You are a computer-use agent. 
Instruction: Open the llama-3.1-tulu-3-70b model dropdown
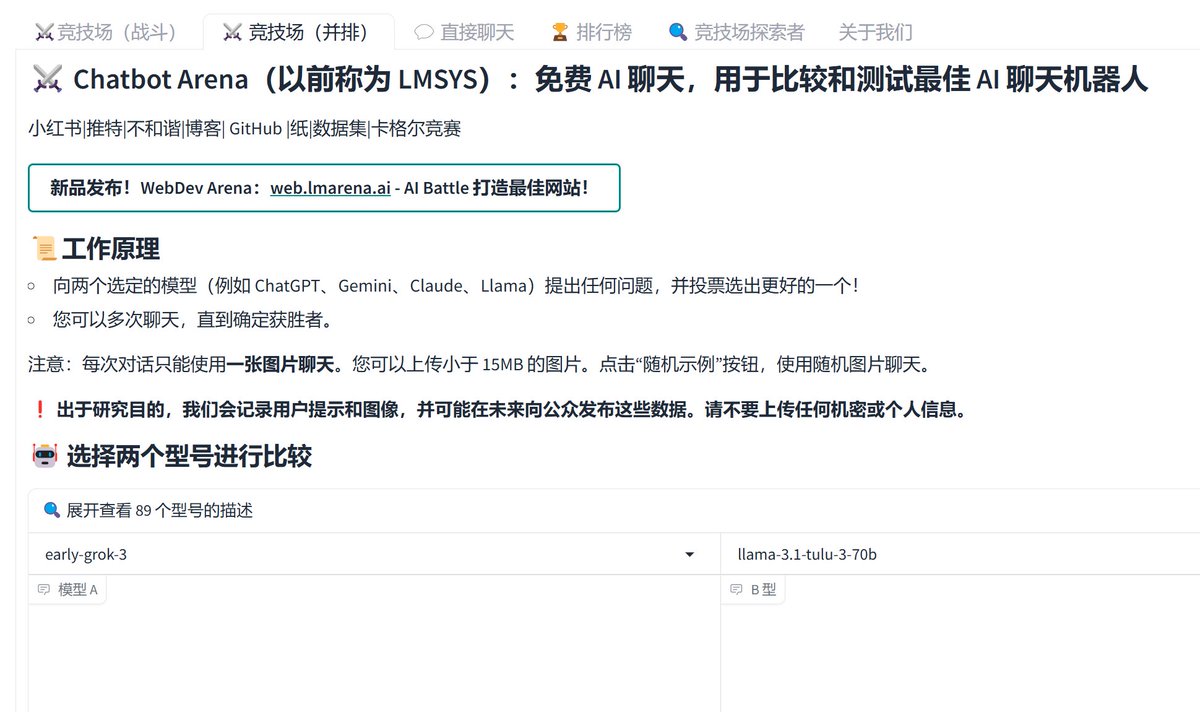960,554
